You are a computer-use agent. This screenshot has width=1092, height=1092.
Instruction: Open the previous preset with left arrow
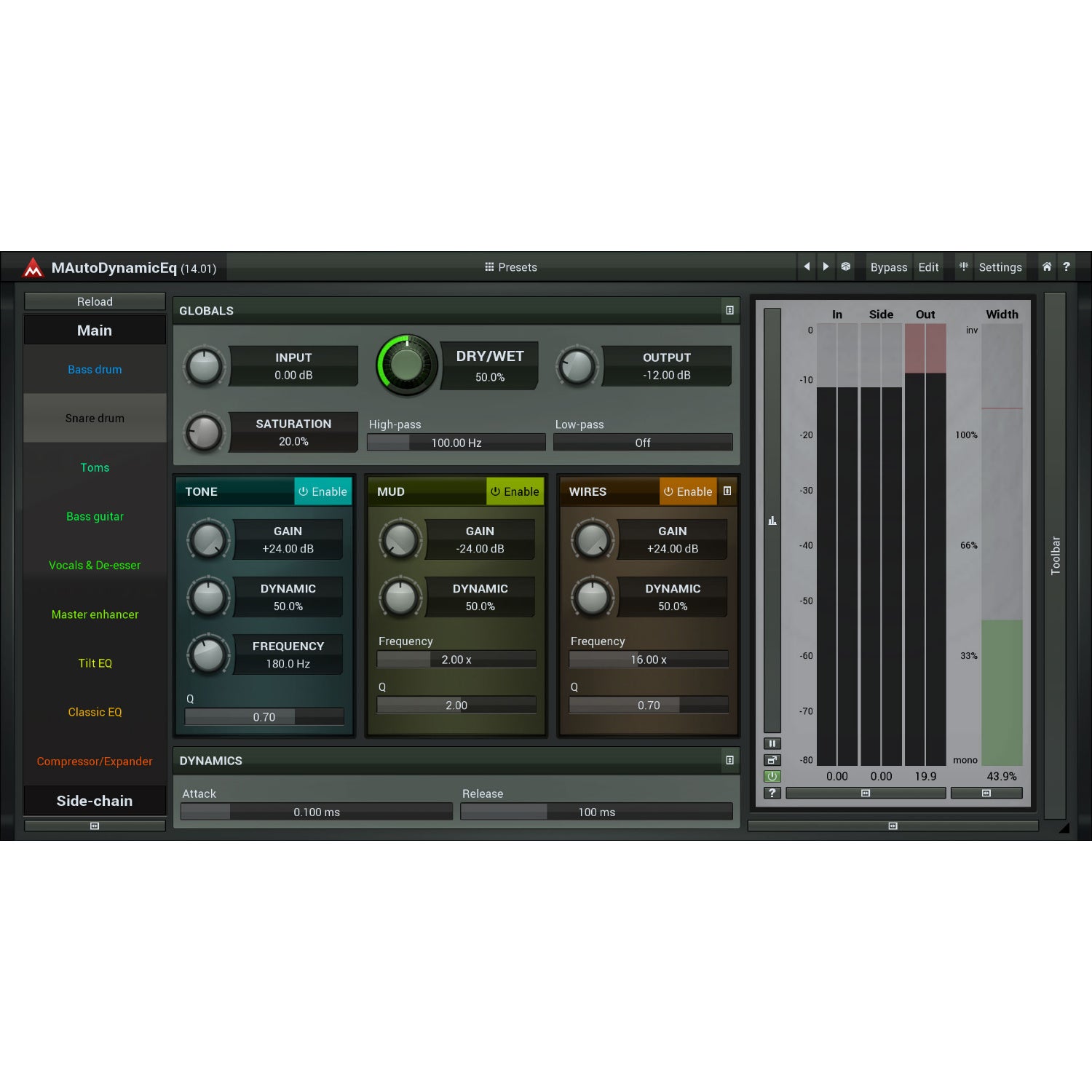(807, 267)
